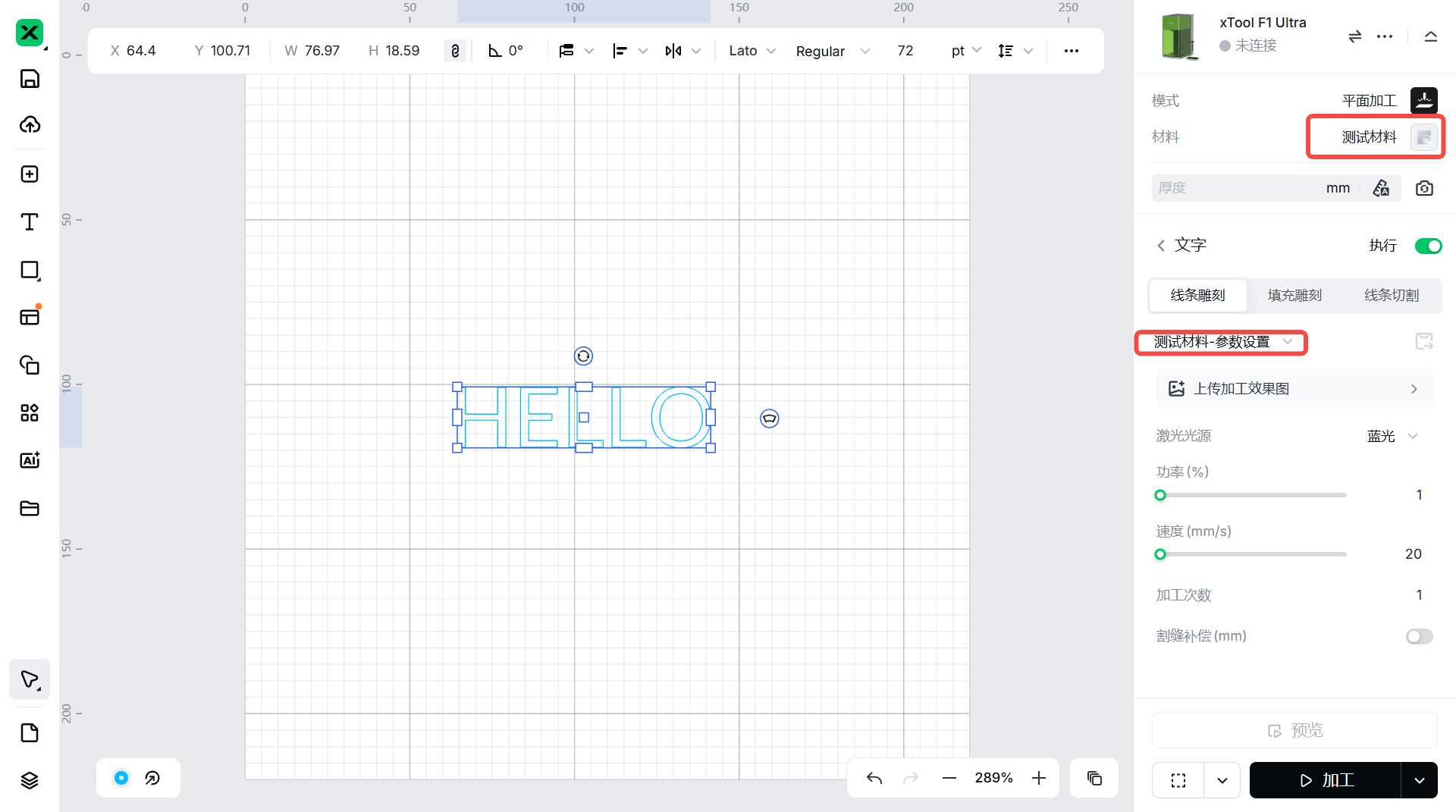This screenshot has height=812, width=1456.
Task: Click the Save file icon
Action: click(30, 79)
